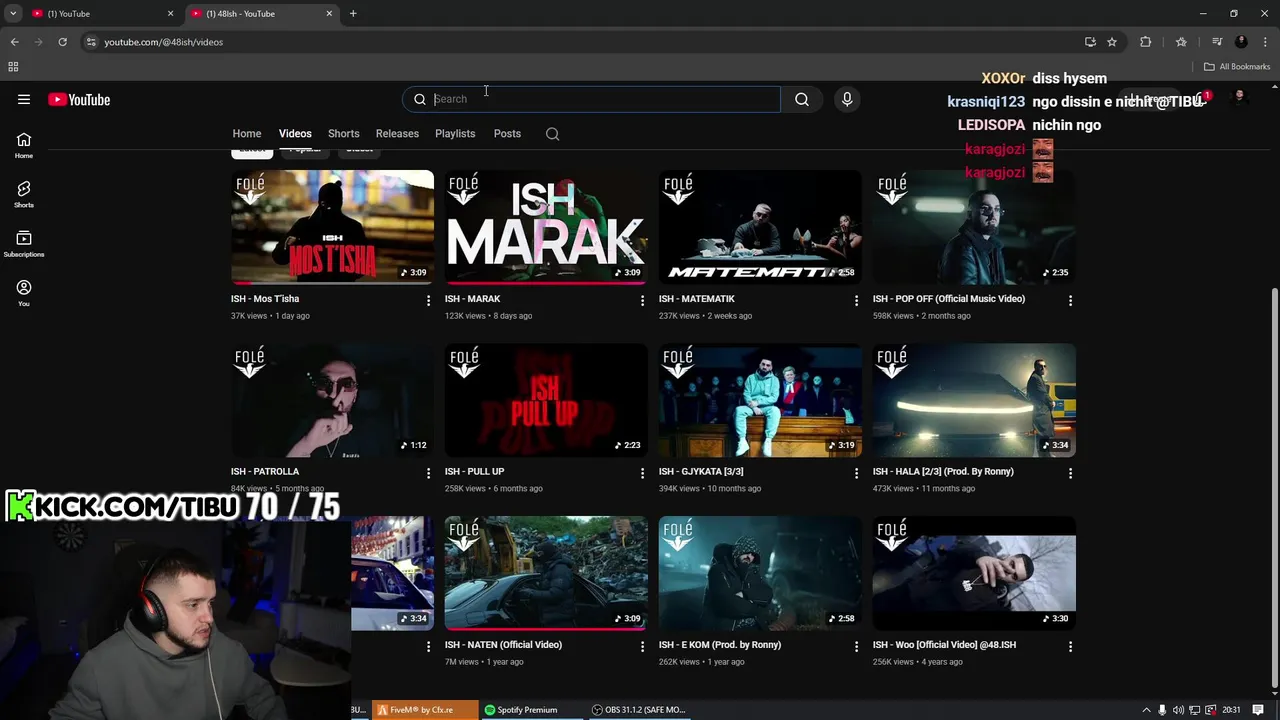Open options menu for ISH - HALA
The width and height of the screenshot is (1280, 720).
click(x=1070, y=473)
